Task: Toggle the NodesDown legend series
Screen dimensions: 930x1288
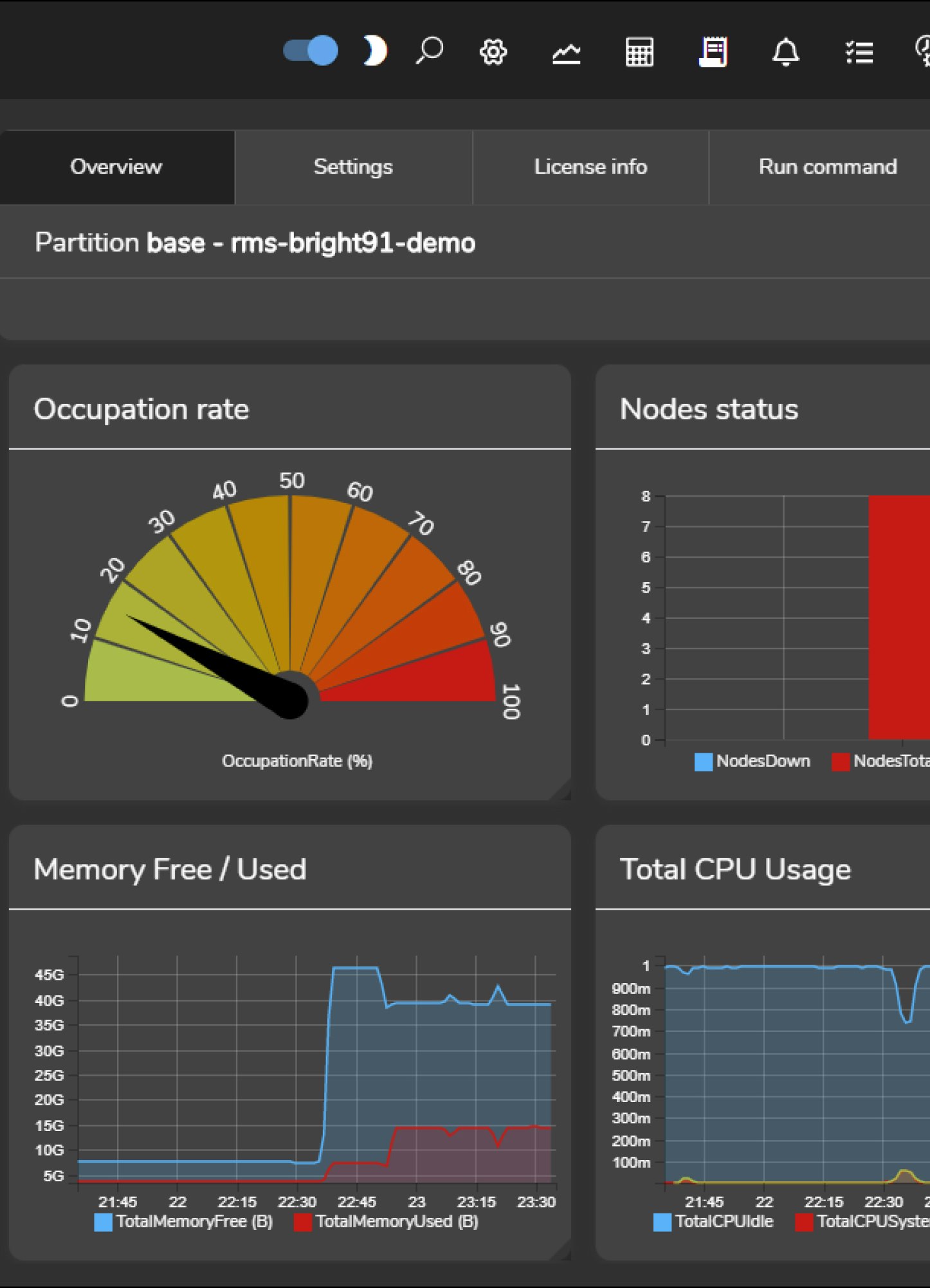Action: pyautogui.click(x=753, y=762)
